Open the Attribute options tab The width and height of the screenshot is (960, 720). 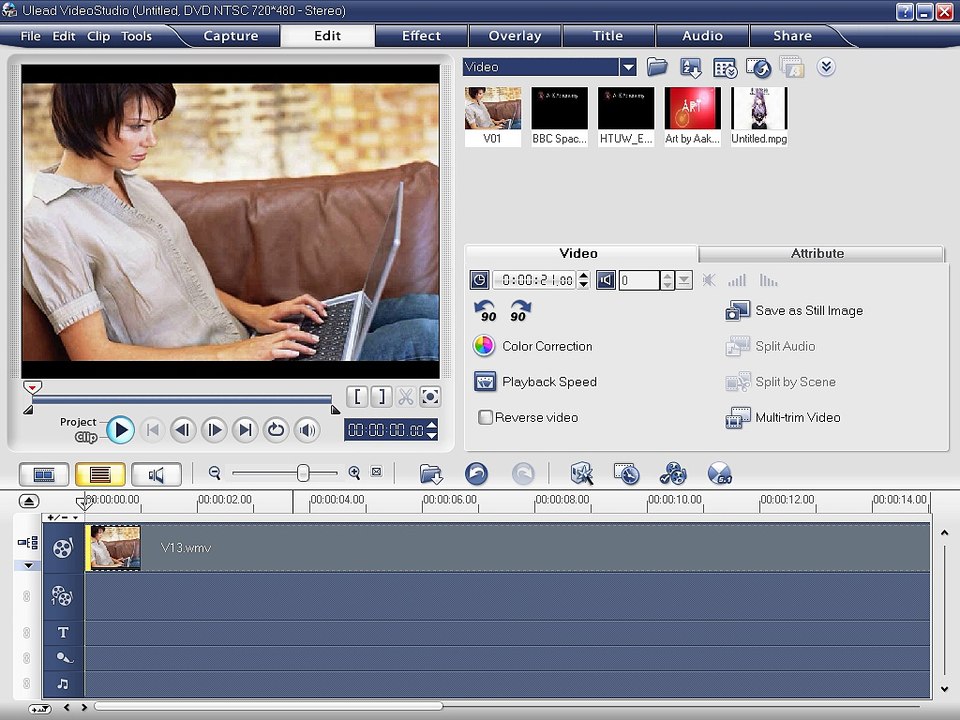(x=817, y=253)
